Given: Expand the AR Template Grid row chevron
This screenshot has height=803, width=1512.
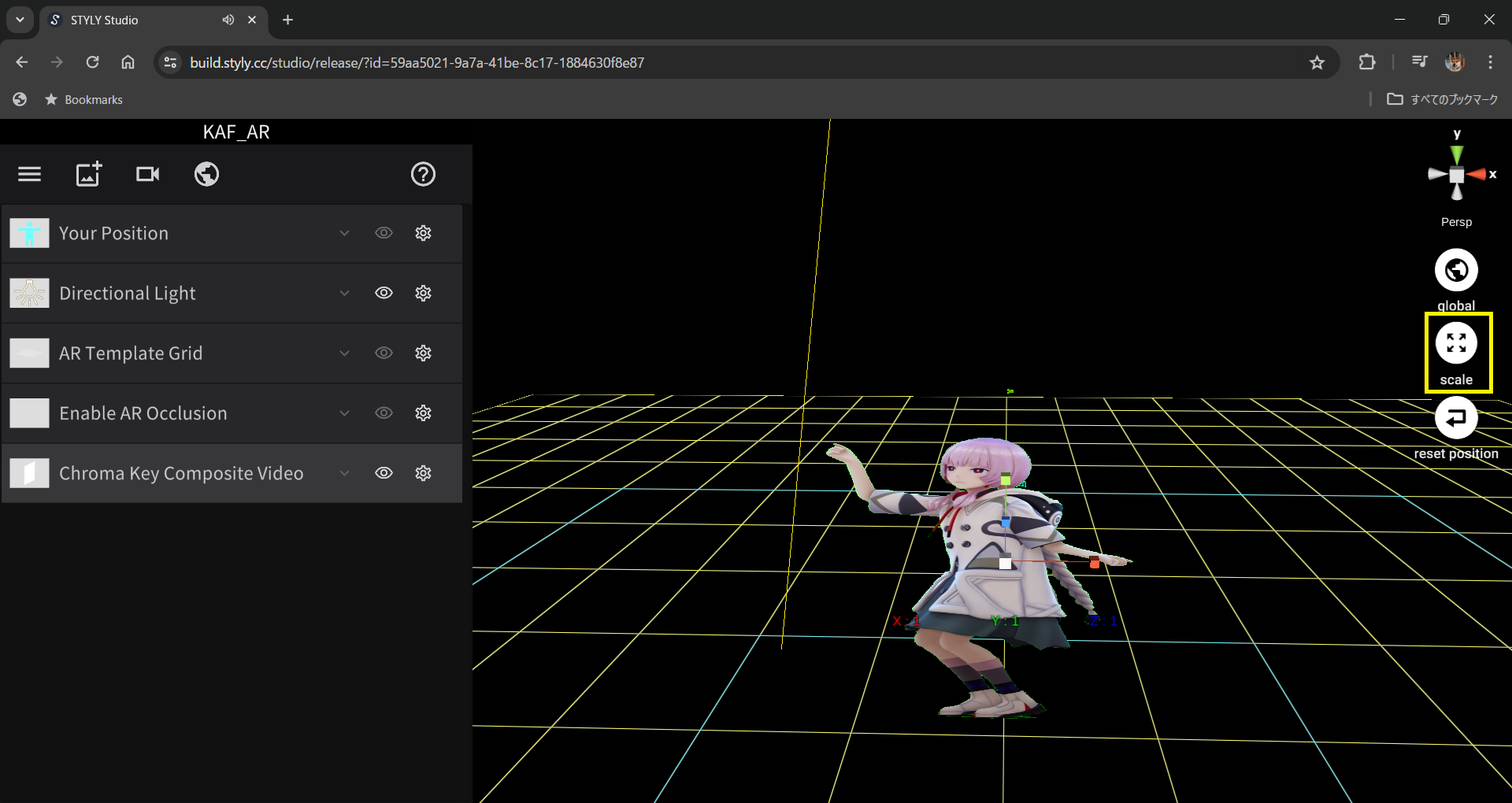Looking at the screenshot, I should [344, 353].
